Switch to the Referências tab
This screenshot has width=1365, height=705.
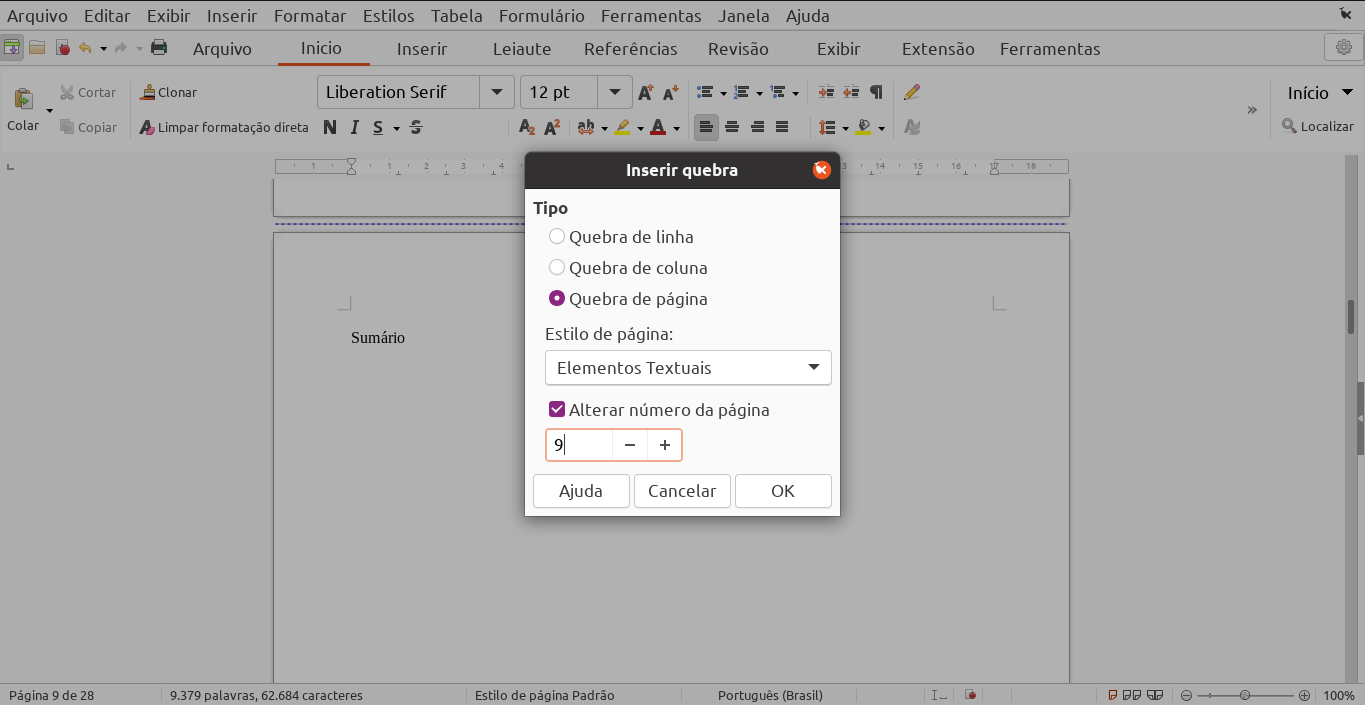pyautogui.click(x=631, y=49)
